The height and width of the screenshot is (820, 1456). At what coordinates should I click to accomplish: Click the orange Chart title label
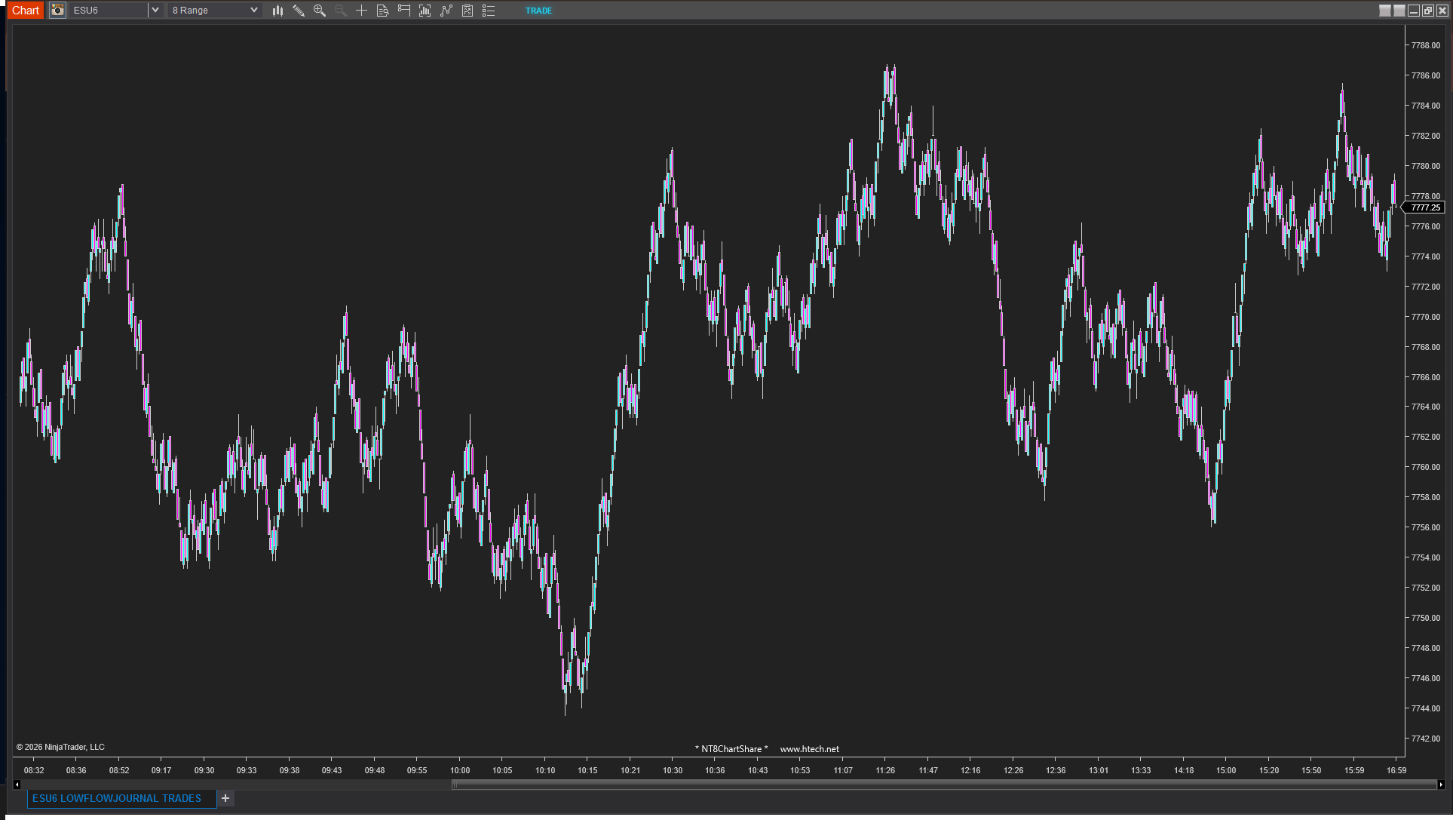coord(26,10)
